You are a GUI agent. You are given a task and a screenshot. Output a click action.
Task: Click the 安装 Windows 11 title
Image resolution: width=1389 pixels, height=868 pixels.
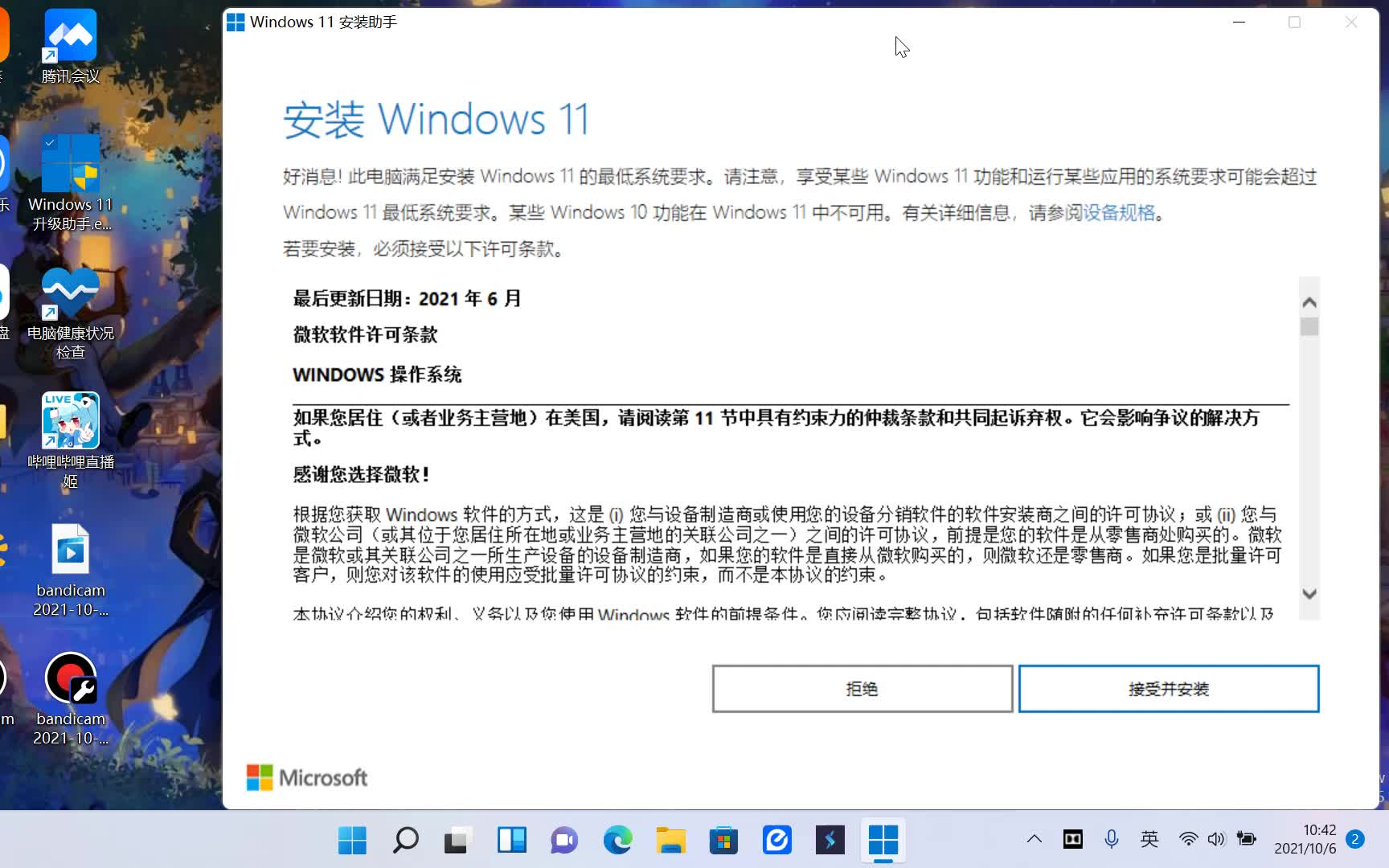point(436,119)
